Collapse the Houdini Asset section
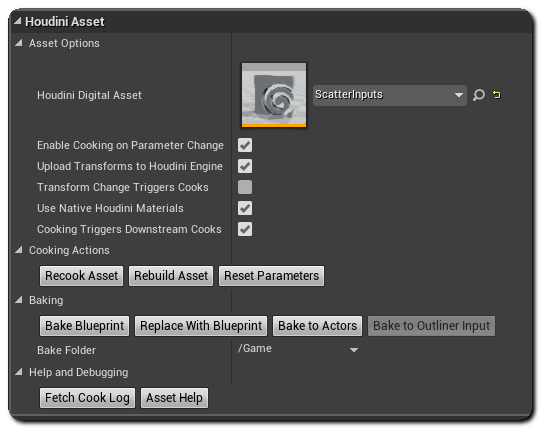The width and height of the screenshot is (540, 428). pos(17,21)
